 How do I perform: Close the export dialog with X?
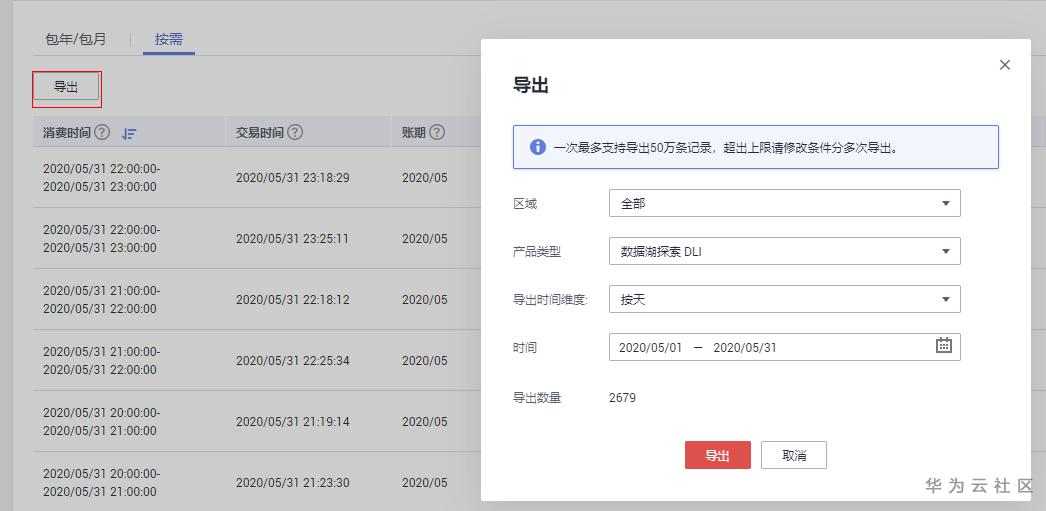click(x=1005, y=65)
